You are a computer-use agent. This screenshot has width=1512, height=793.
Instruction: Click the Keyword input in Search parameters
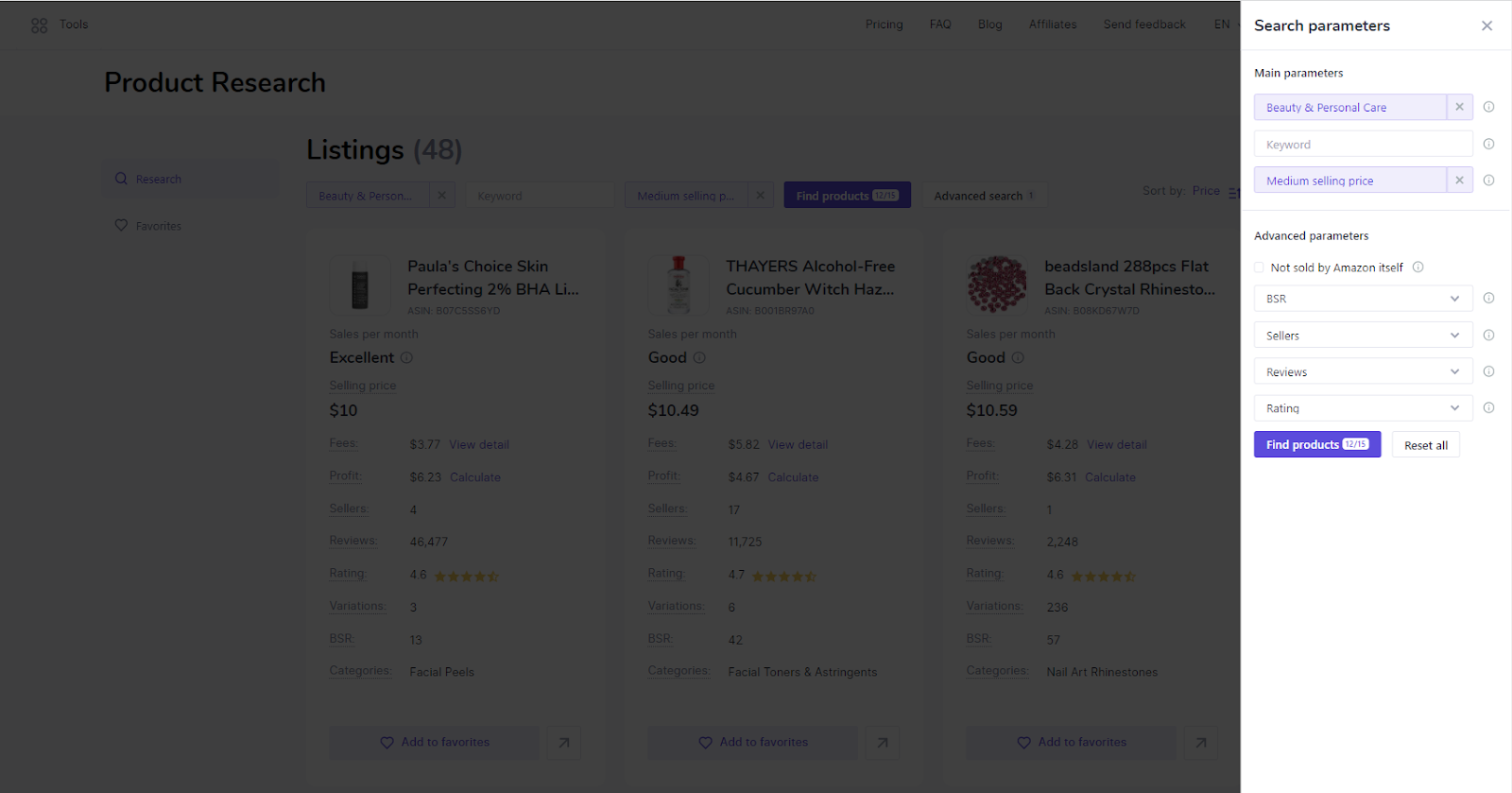pyautogui.click(x=1363, y=145)
